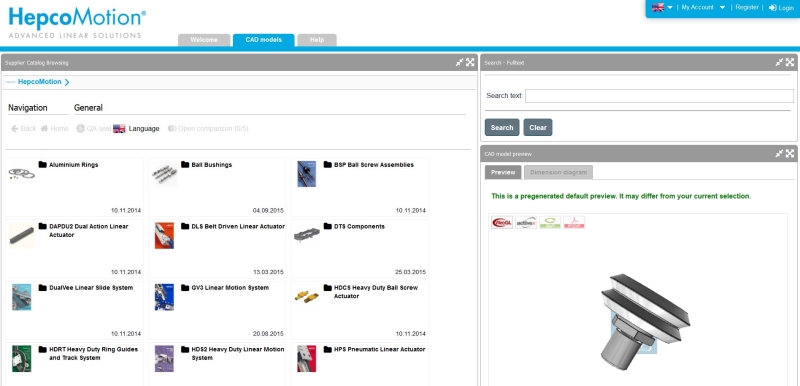Click the HepcoMotion logo

pos(77,22)
